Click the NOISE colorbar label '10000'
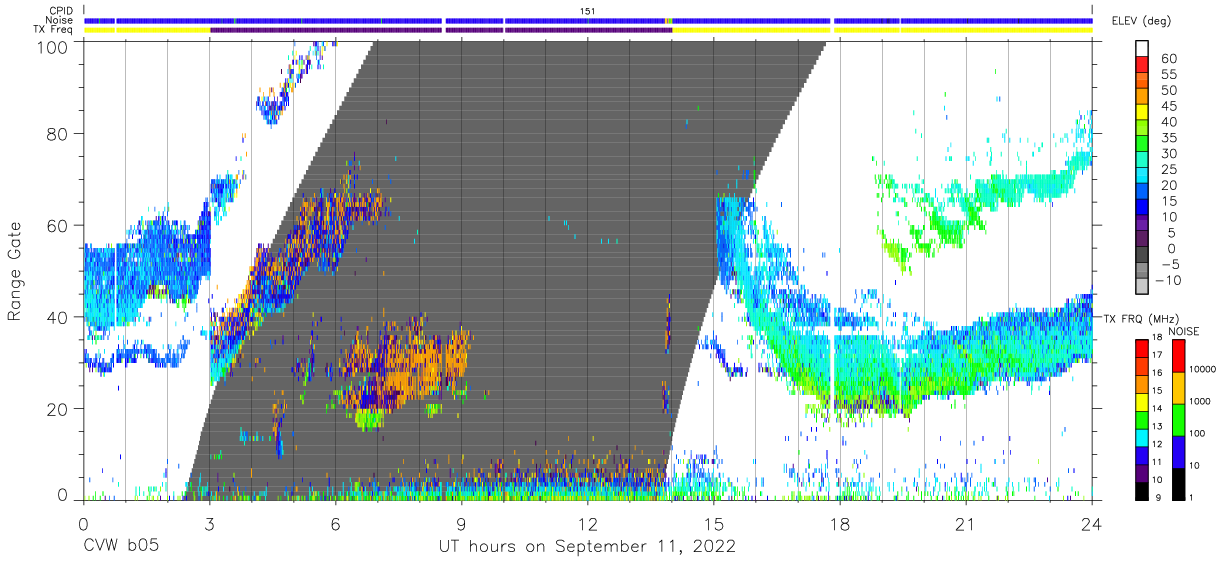Image resolution: width=1228 pixels, height=567 pixels. pyautogui.click(x=1205, y=370)
